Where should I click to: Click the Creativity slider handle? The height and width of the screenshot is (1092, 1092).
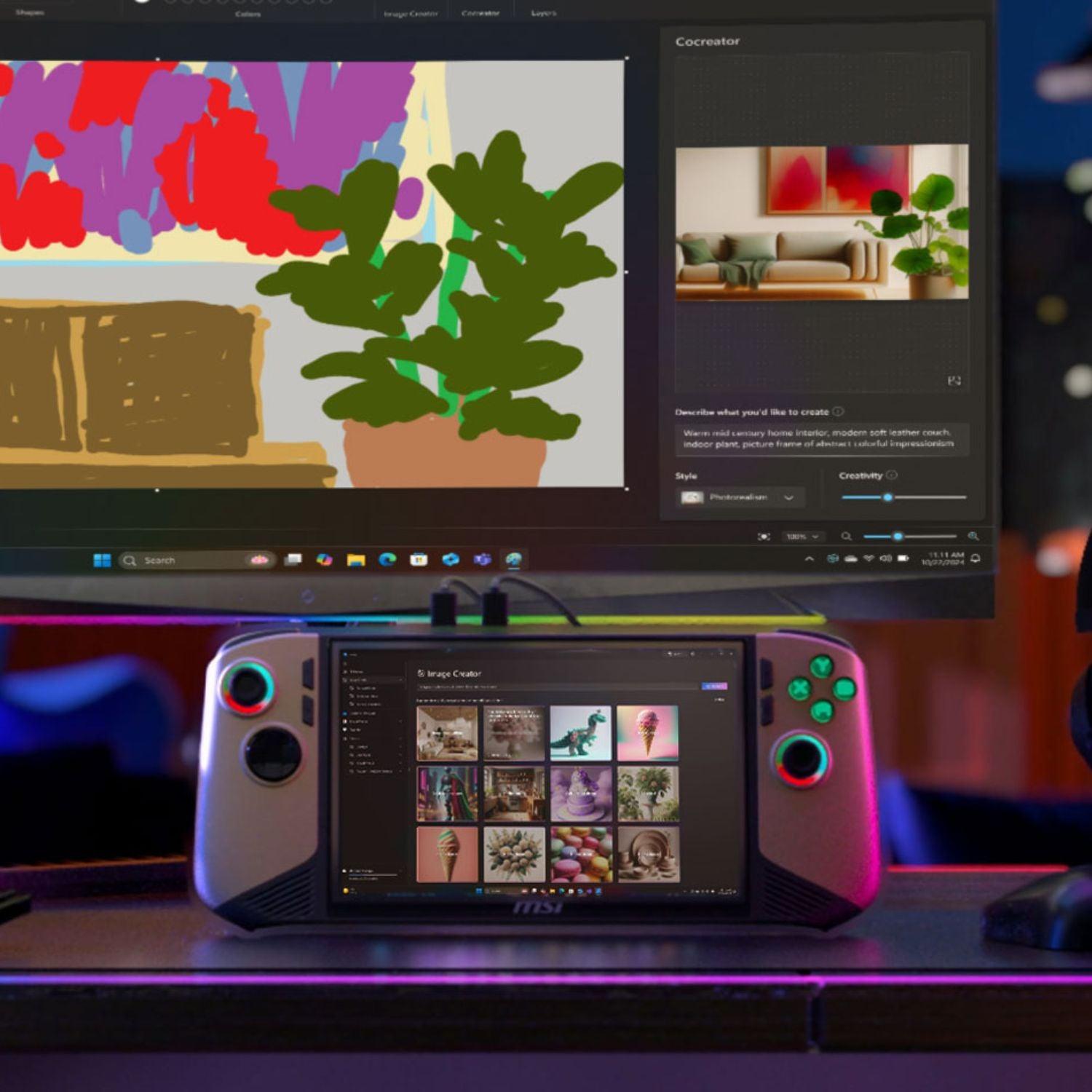887,497
